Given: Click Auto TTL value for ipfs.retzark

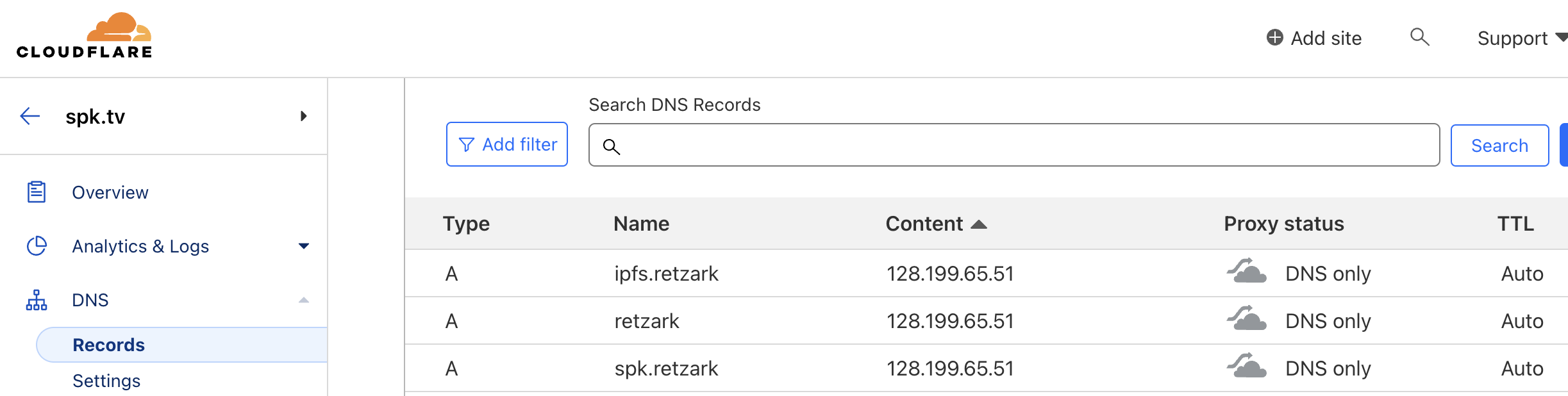Looking at the screenshot, I should (x=1522, y=274).
